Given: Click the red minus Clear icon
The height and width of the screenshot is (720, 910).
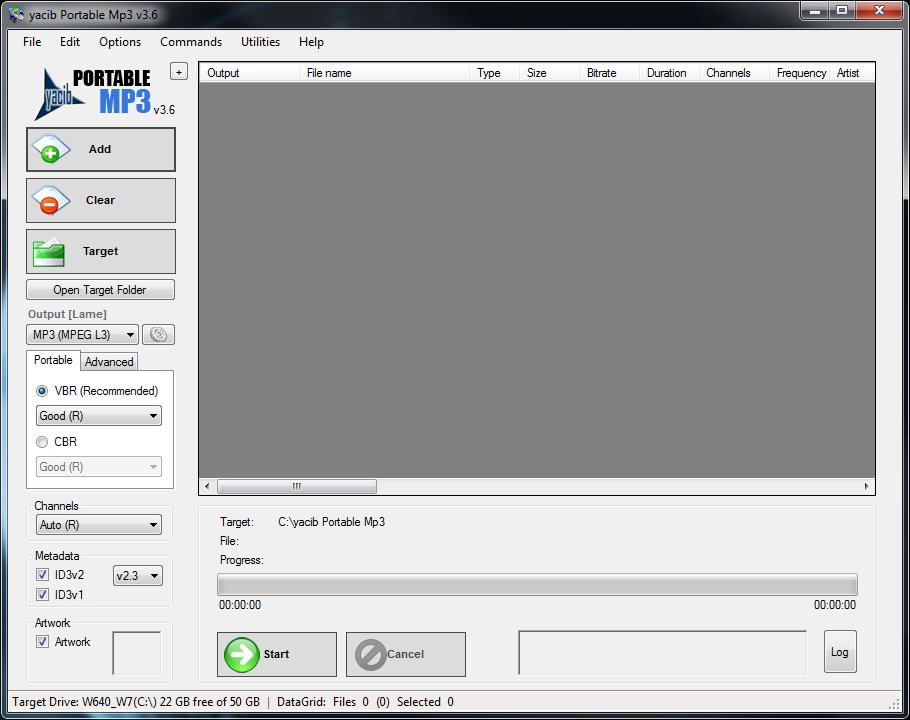Looking at the screenshot, I should click(x=51, y=200).
